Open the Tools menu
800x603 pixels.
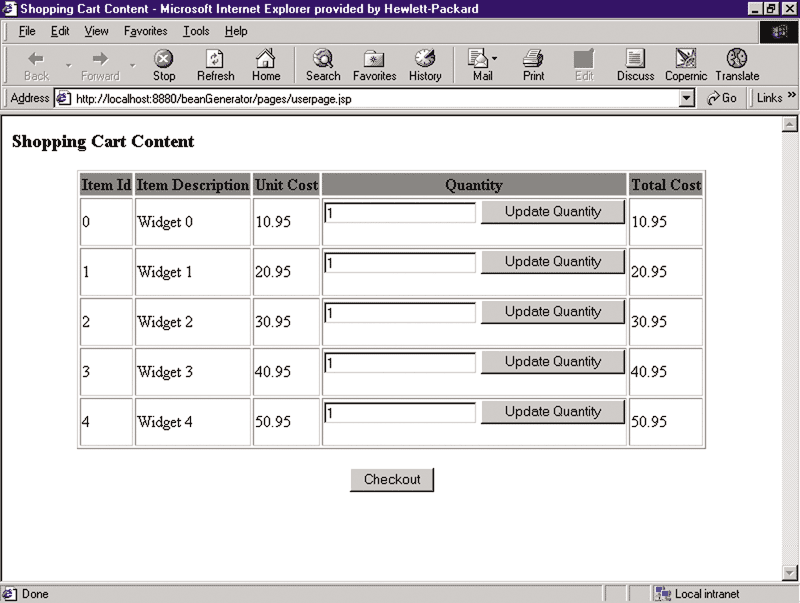[x=196, y=31]
